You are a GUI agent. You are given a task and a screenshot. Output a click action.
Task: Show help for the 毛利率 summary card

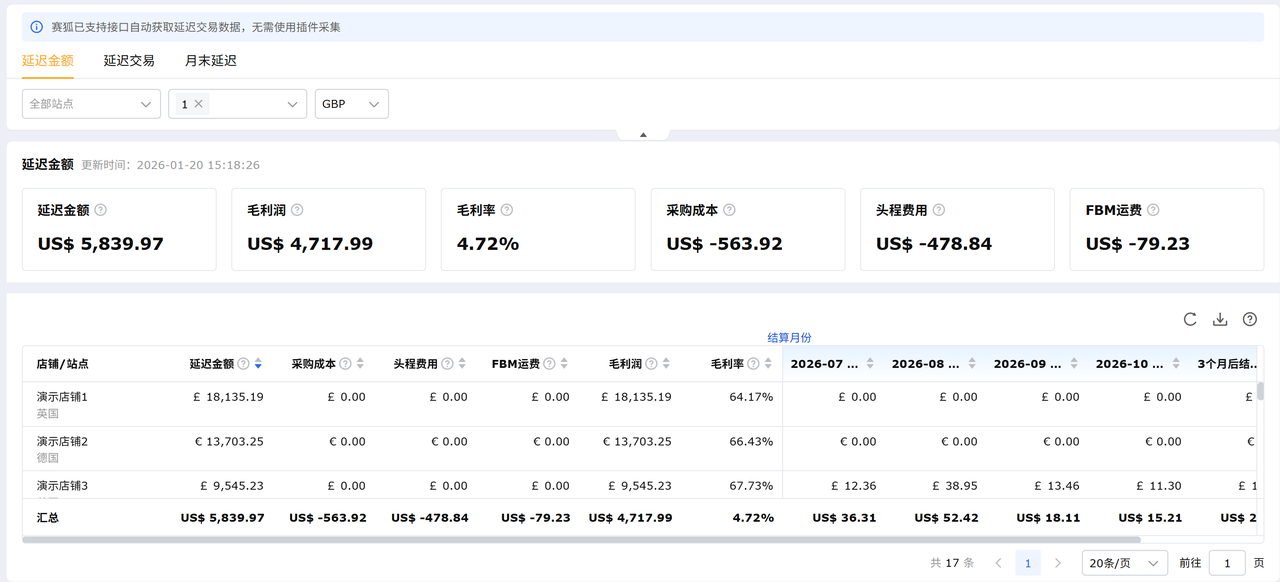pyautogui.click(x=507, y=210)
